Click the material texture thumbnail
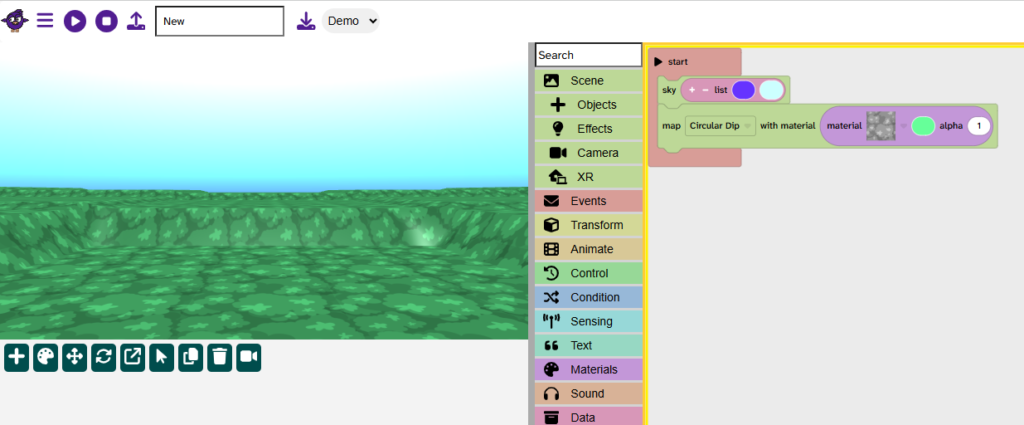The width and height of the screenshot is (1024, 425). (x=881, y=126)
